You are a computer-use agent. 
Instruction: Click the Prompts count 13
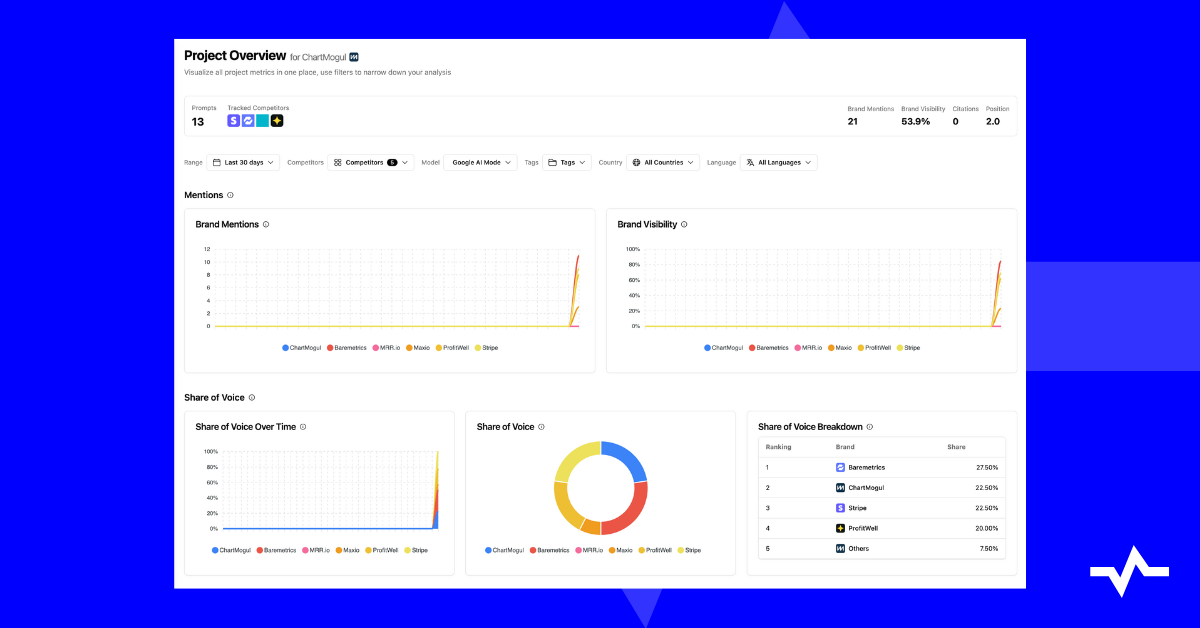pos(198,122)
